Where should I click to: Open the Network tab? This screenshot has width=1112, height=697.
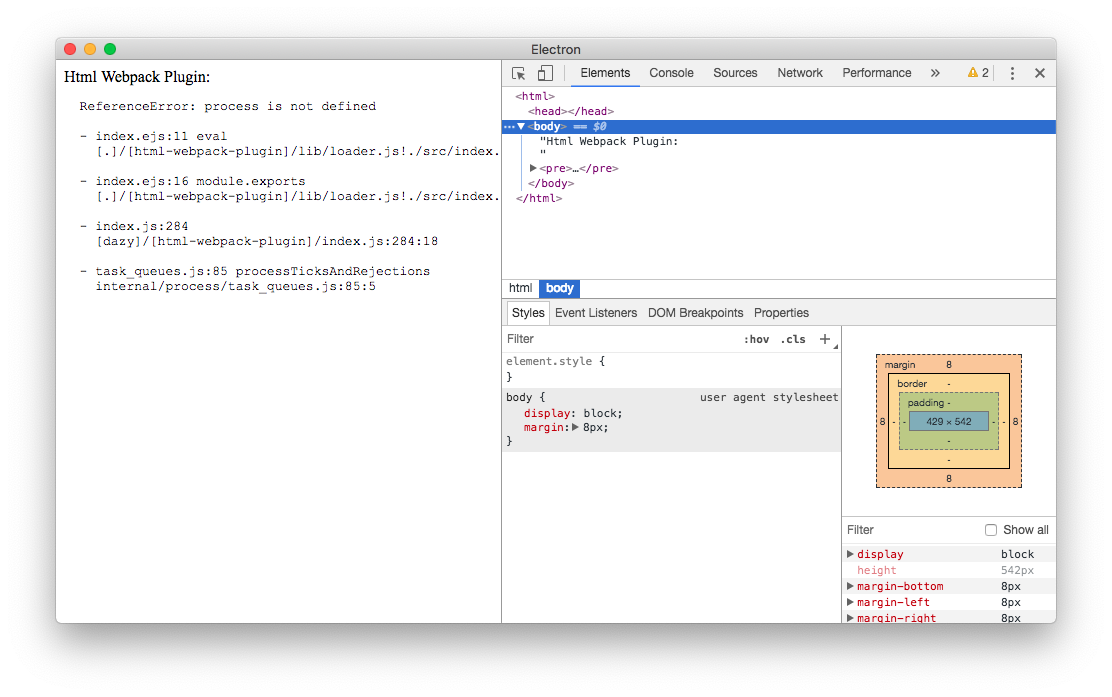[x=799, y=73]
